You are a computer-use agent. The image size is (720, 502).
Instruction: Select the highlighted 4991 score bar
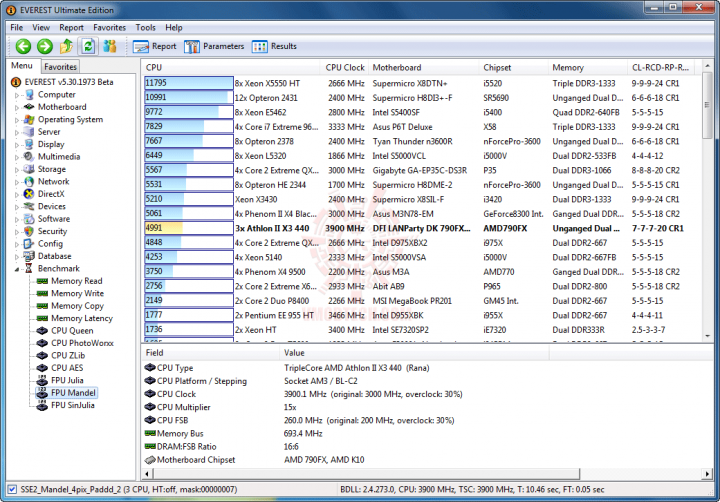(189, 228)
